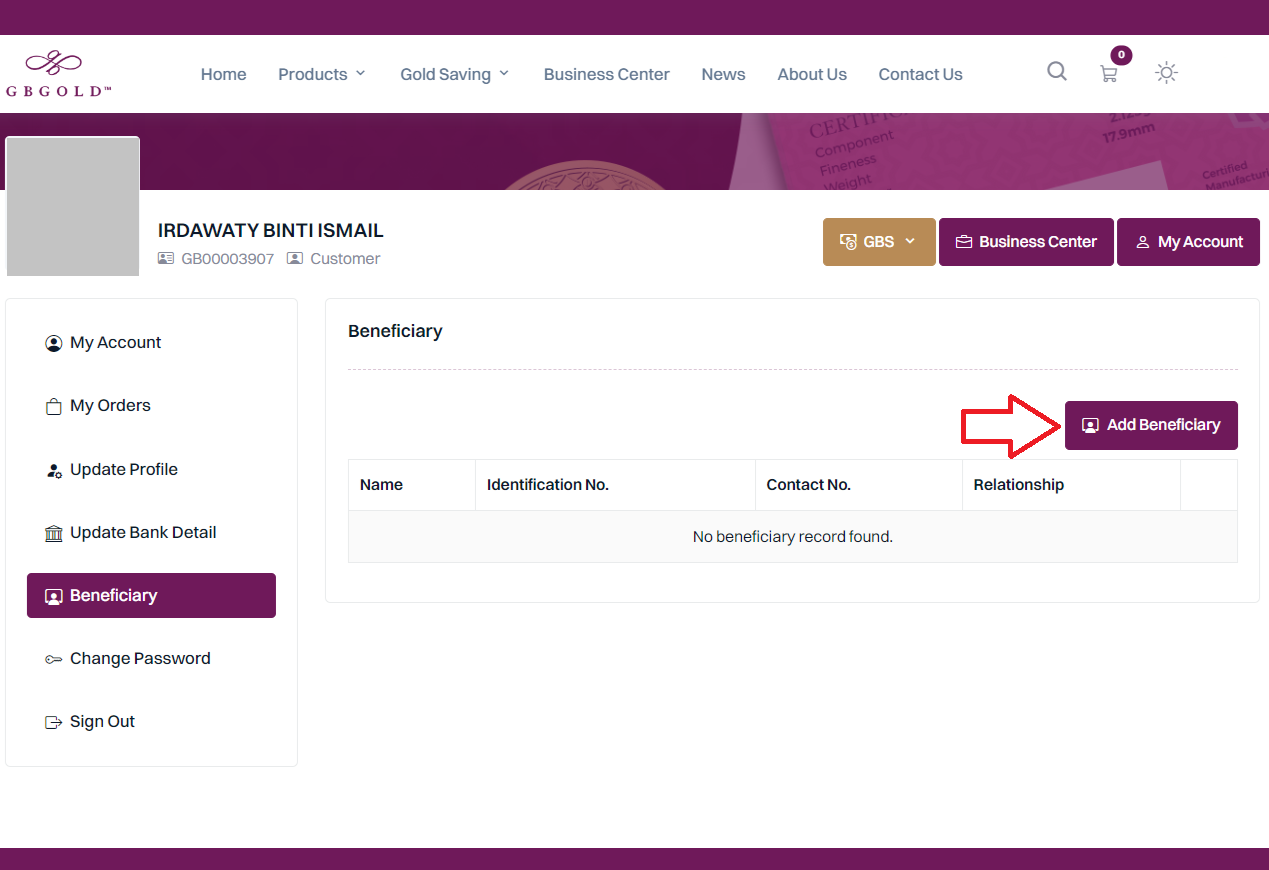The image size is (1269, 870).
Task: Open the News page link
Action: (723, 74)
